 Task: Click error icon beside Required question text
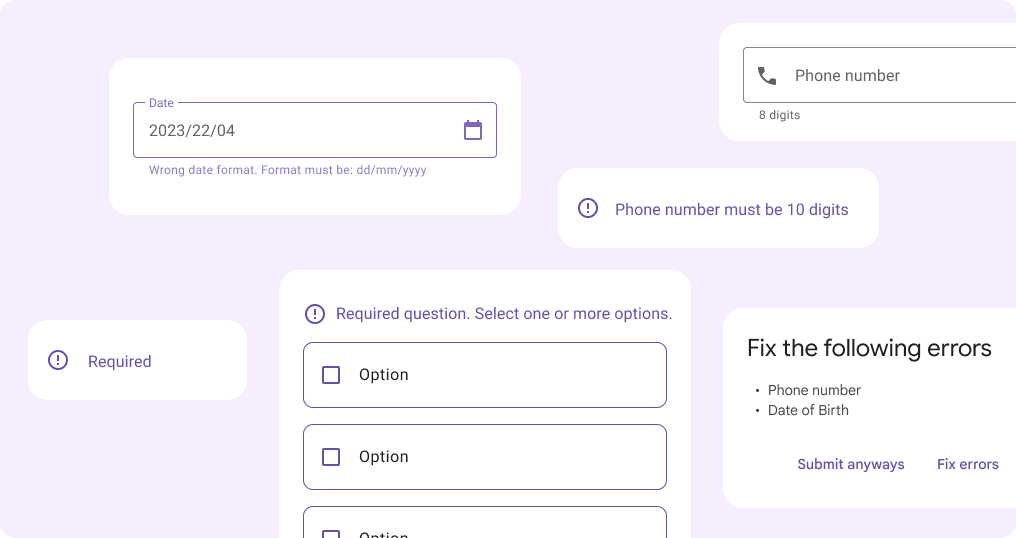pyautogui.click(x=315, y=314)
